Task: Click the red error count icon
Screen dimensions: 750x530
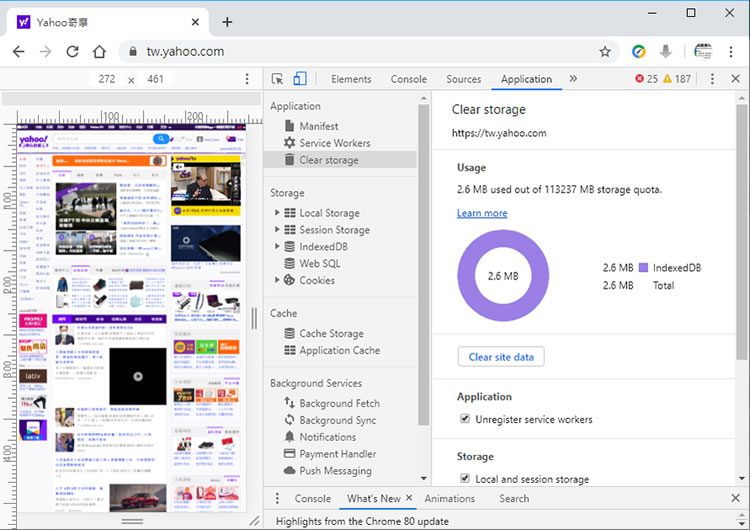Action: tap(640, 79)
